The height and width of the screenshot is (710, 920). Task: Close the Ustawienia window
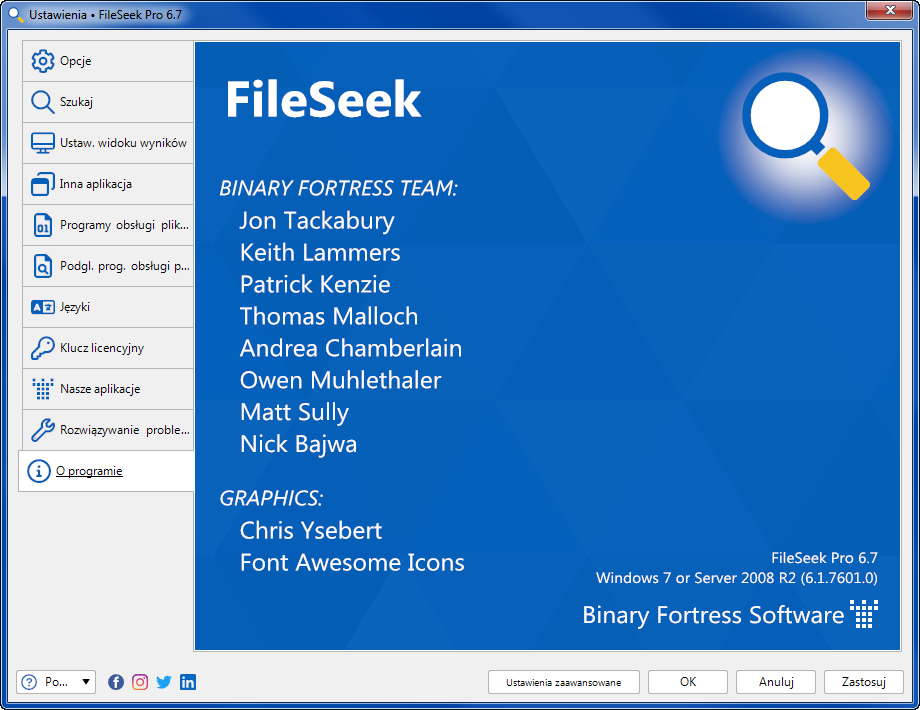[x=889, y=10]
